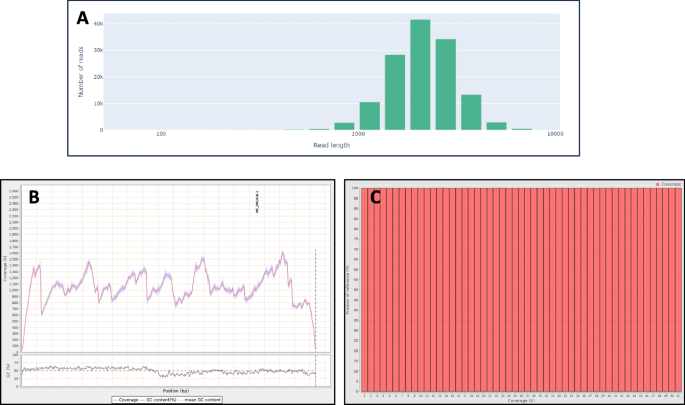Viewport: 685px width, 405px height.
Task: Click the 'Position (bp)' axis title
Action: click(176, 391)
